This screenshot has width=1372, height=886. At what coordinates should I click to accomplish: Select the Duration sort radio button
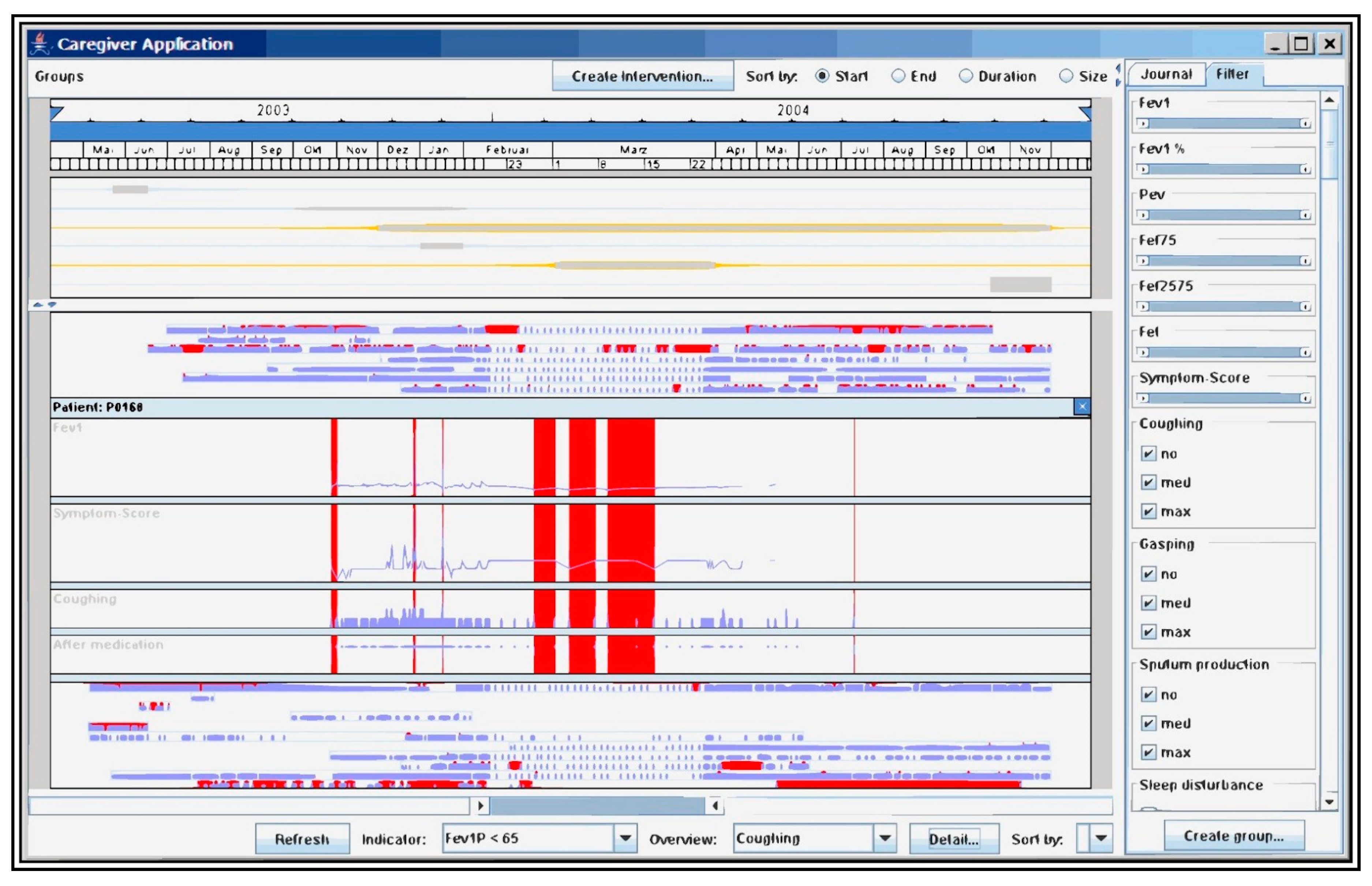(x=966, y=76)
